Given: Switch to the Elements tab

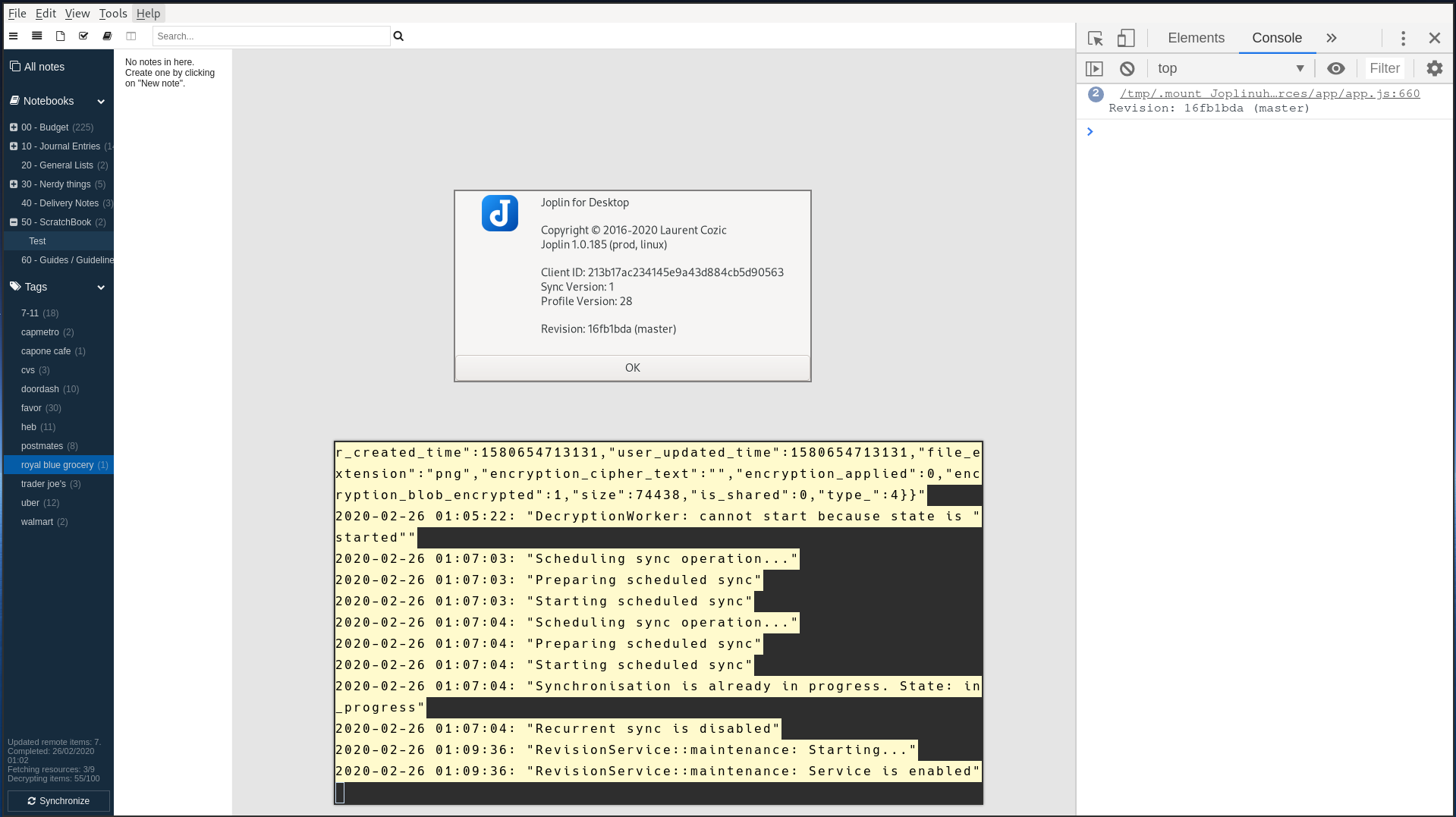Looking at the screenshot, I should point(1196,38).
